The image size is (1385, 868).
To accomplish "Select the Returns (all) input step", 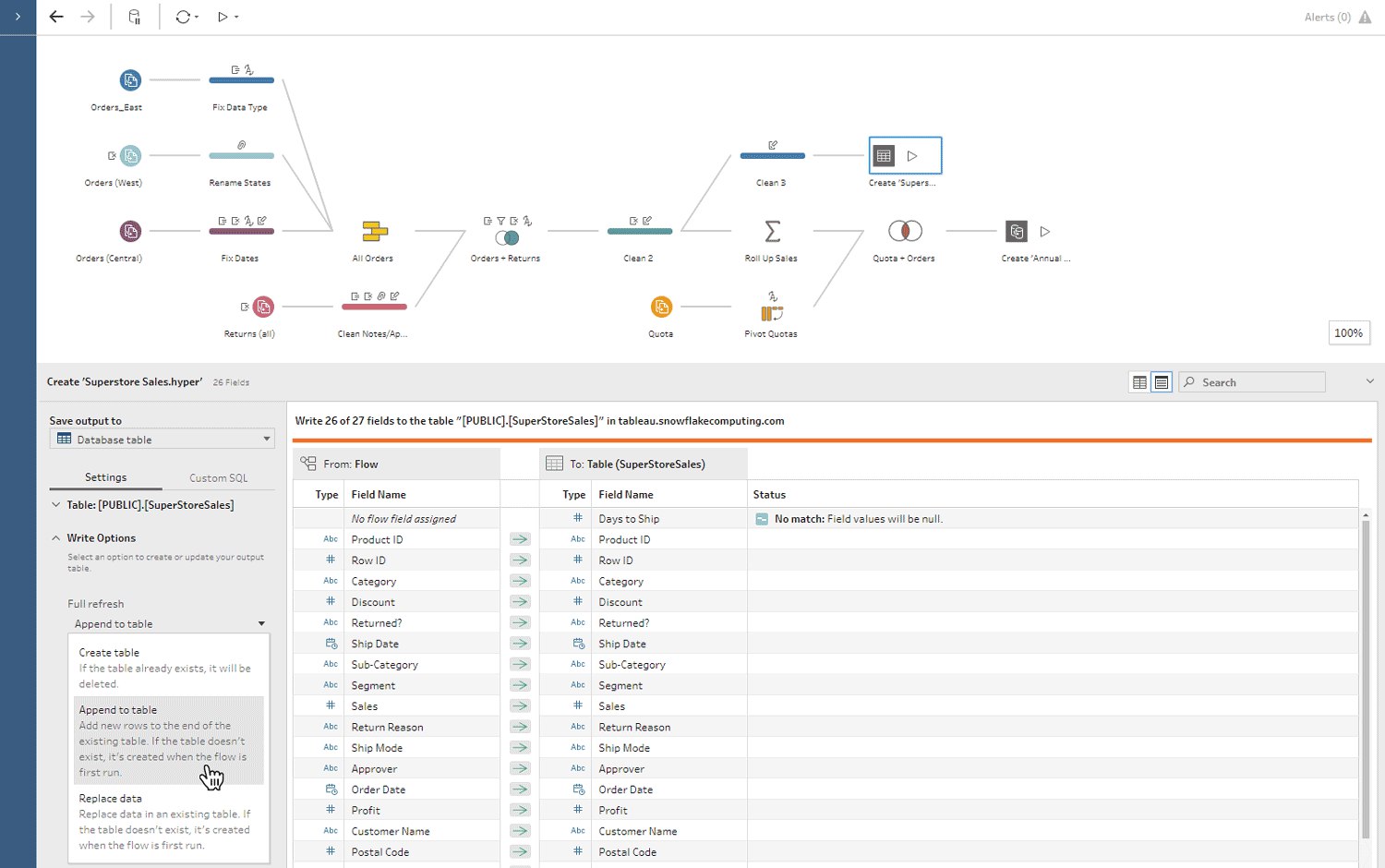I will click(x=263, y=307).
